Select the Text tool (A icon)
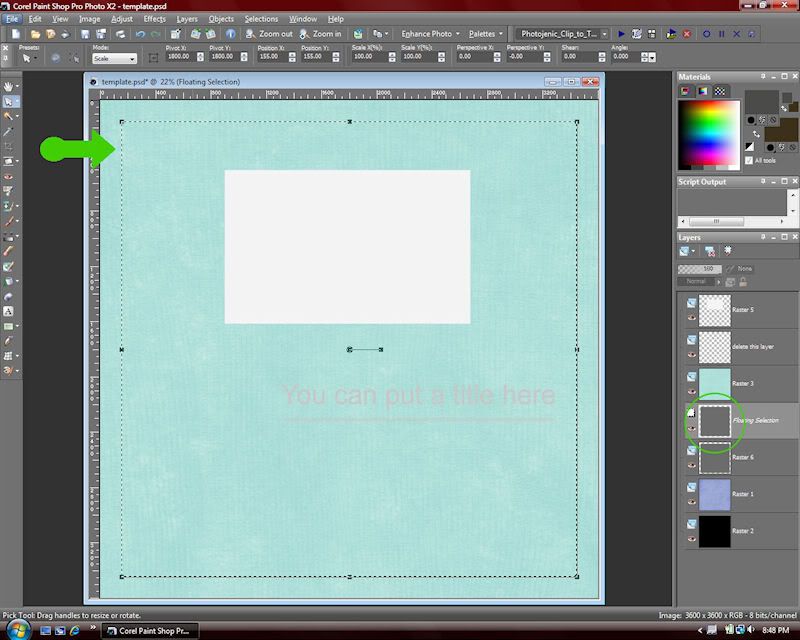The image size is (800, 640). tap(8, 311)
